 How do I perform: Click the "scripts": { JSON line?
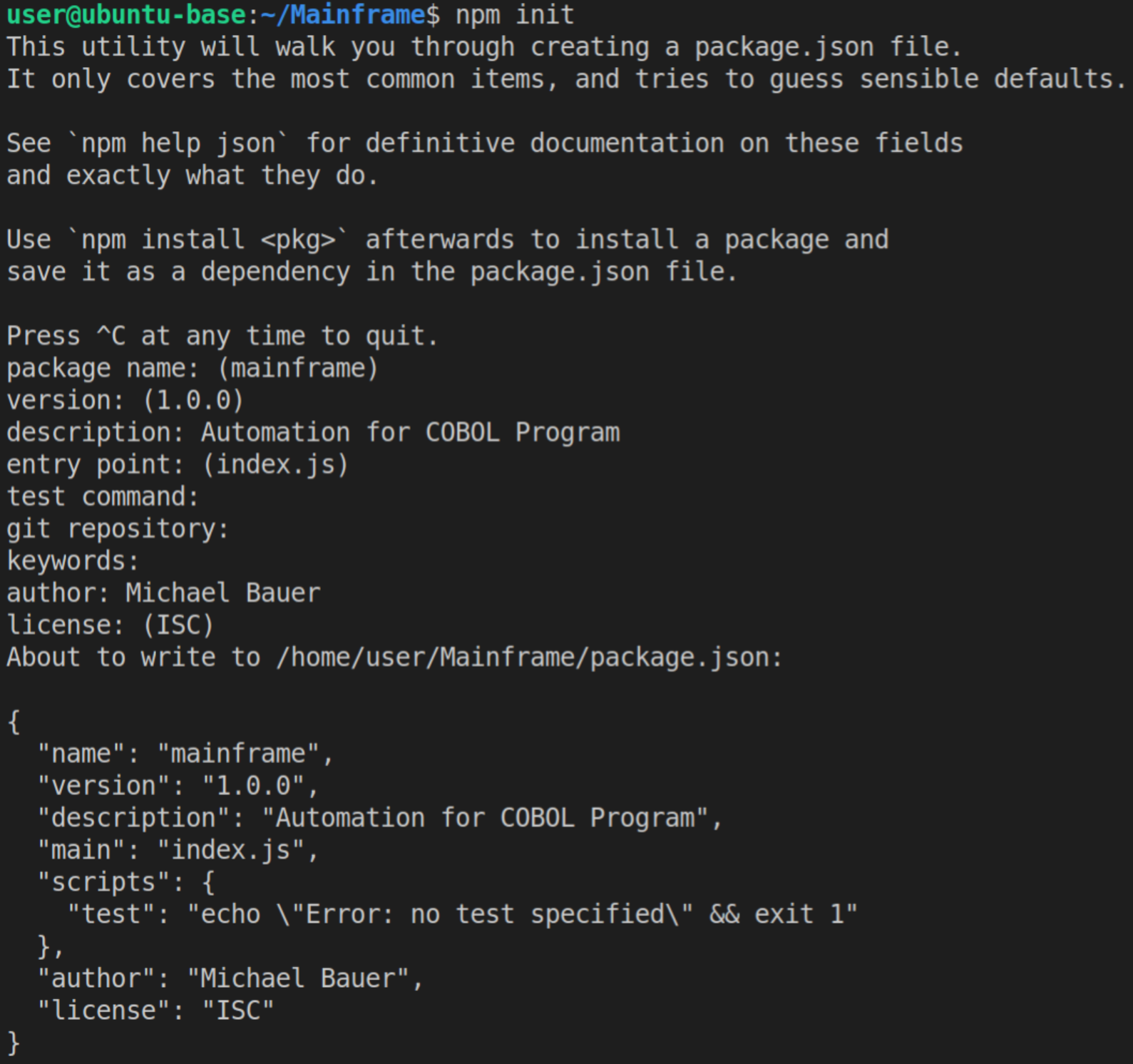[125, 882]
